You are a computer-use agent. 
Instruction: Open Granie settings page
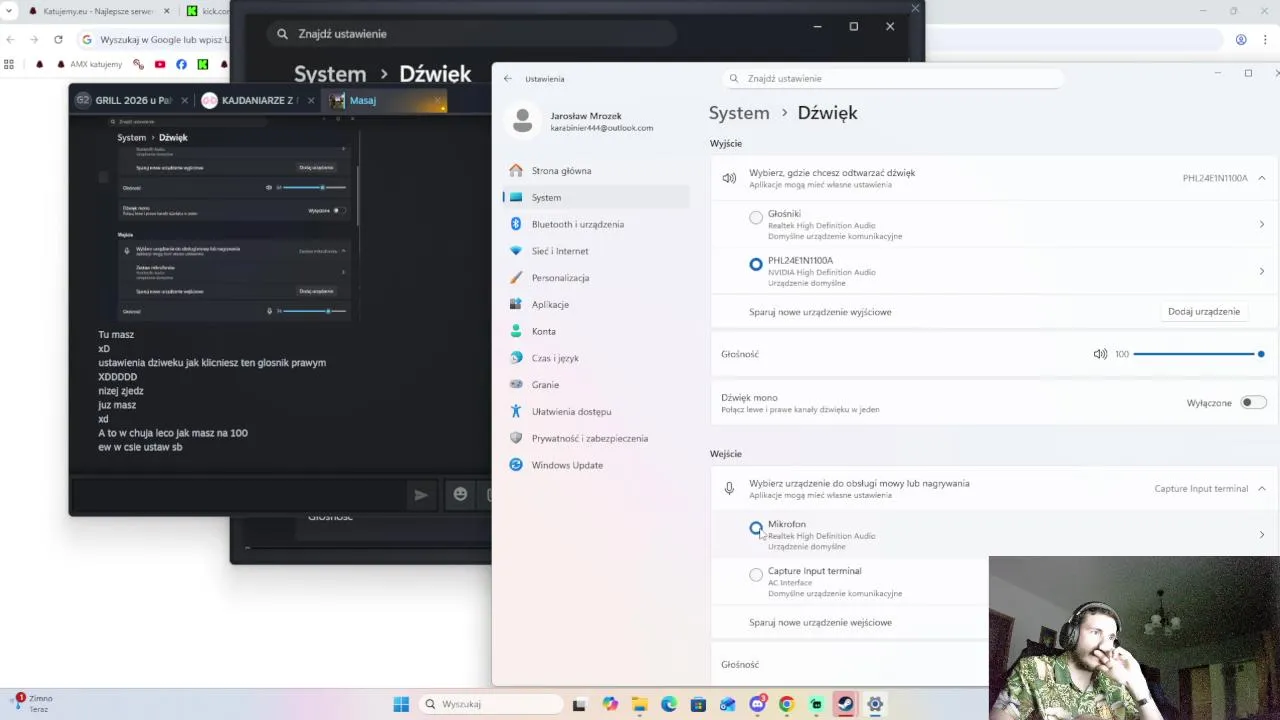pos(597,385)
